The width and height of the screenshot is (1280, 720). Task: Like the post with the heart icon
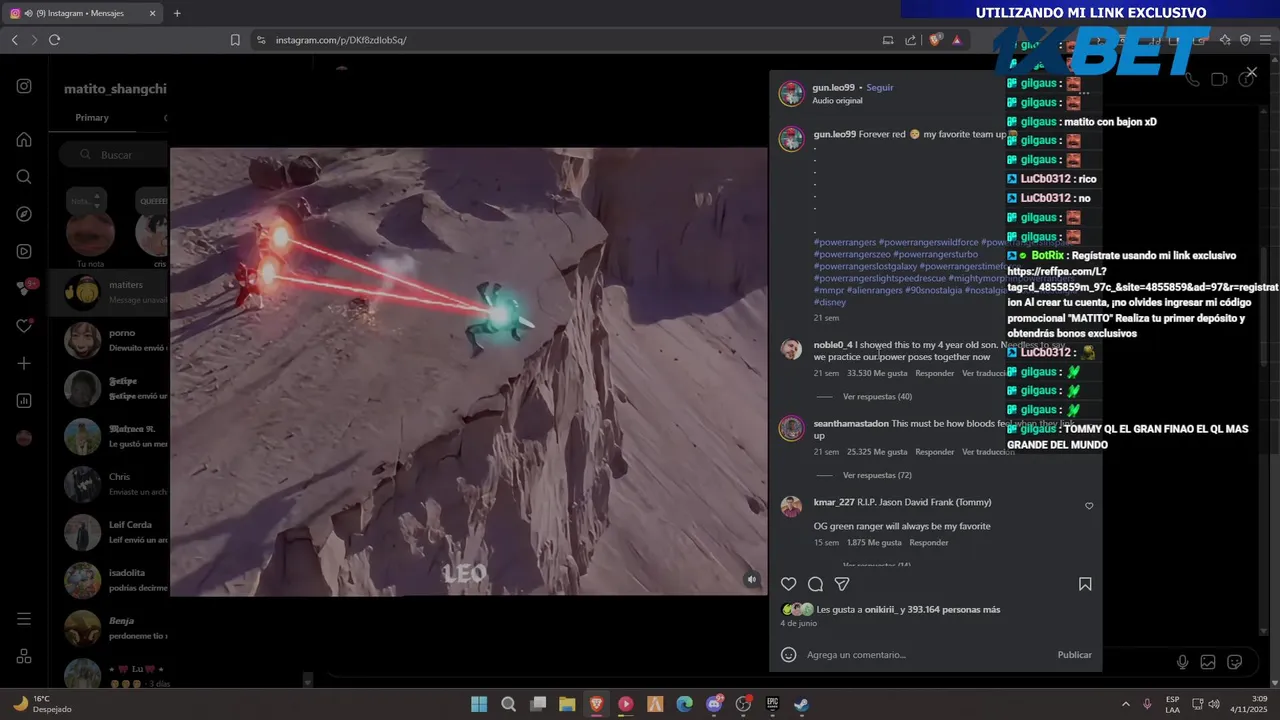(789, 584)
